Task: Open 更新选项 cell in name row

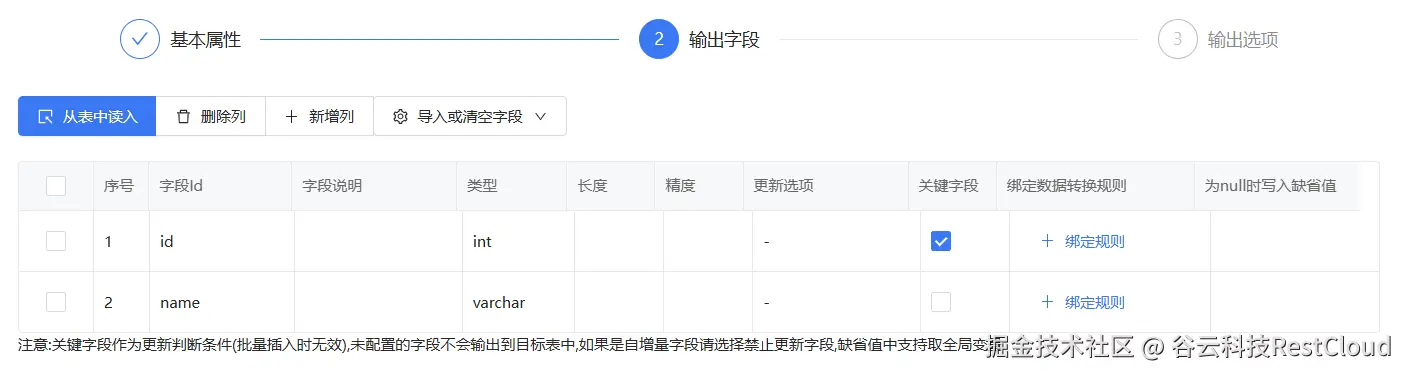Action: [836, 302]
